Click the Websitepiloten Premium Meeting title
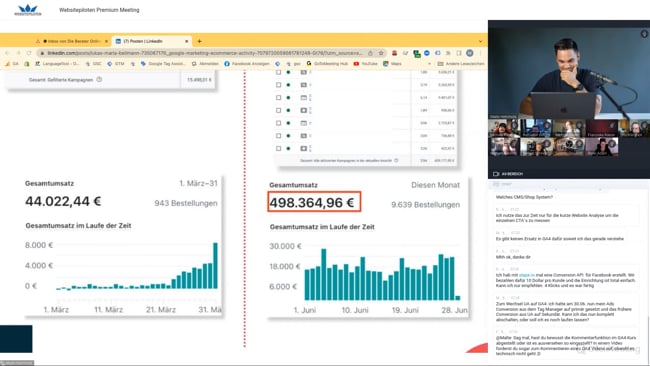Viewport: 650px width, 366px height. [x=99, y=10]
